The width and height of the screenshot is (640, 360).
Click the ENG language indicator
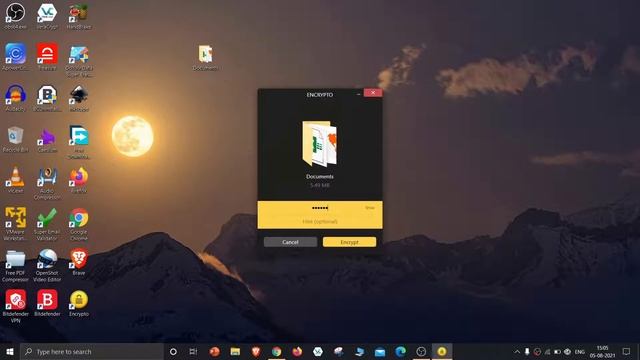click(580, 351)
